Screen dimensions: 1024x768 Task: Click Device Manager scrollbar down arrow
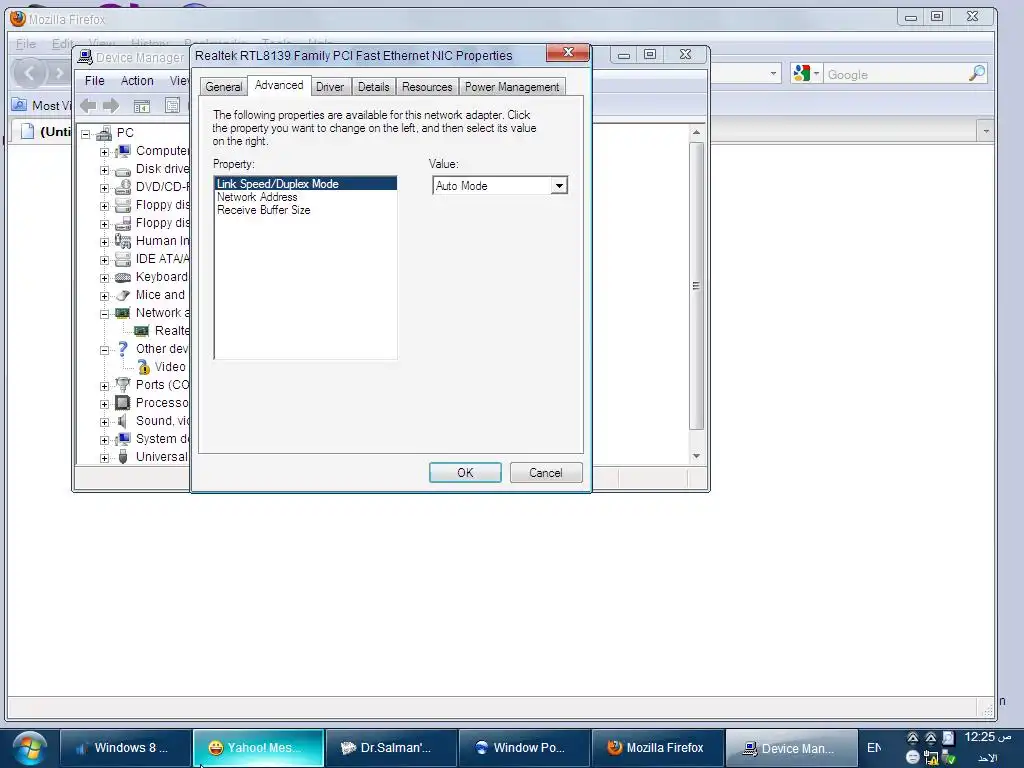[x=696, y=456]
